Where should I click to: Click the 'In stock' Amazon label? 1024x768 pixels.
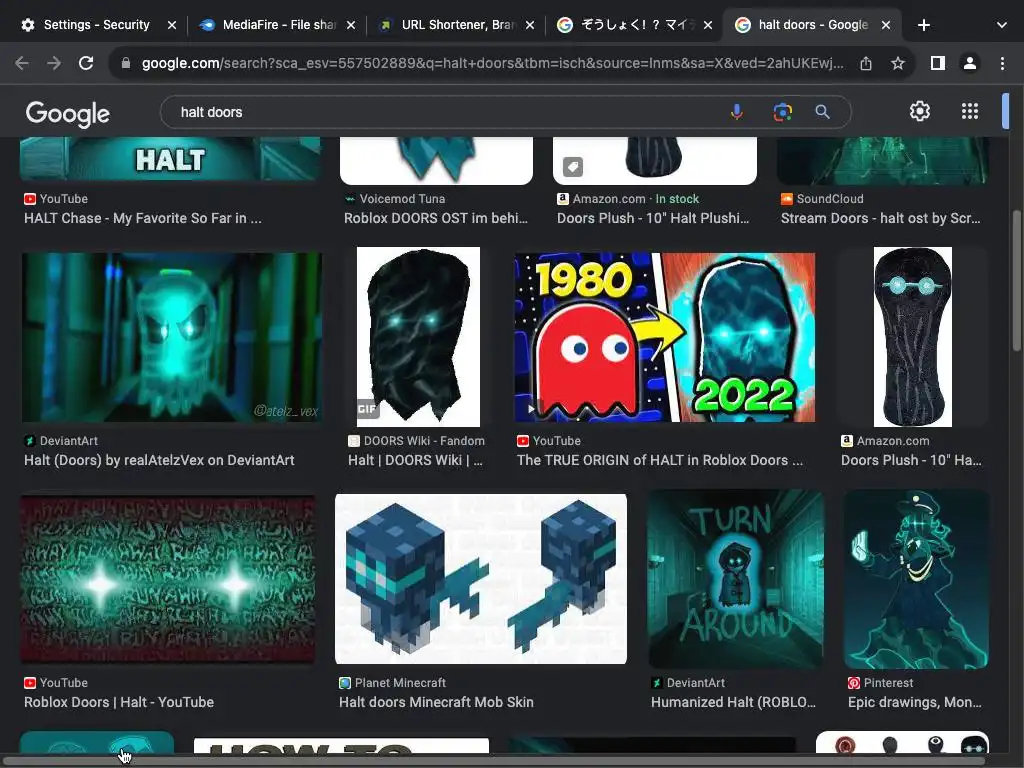677,199
